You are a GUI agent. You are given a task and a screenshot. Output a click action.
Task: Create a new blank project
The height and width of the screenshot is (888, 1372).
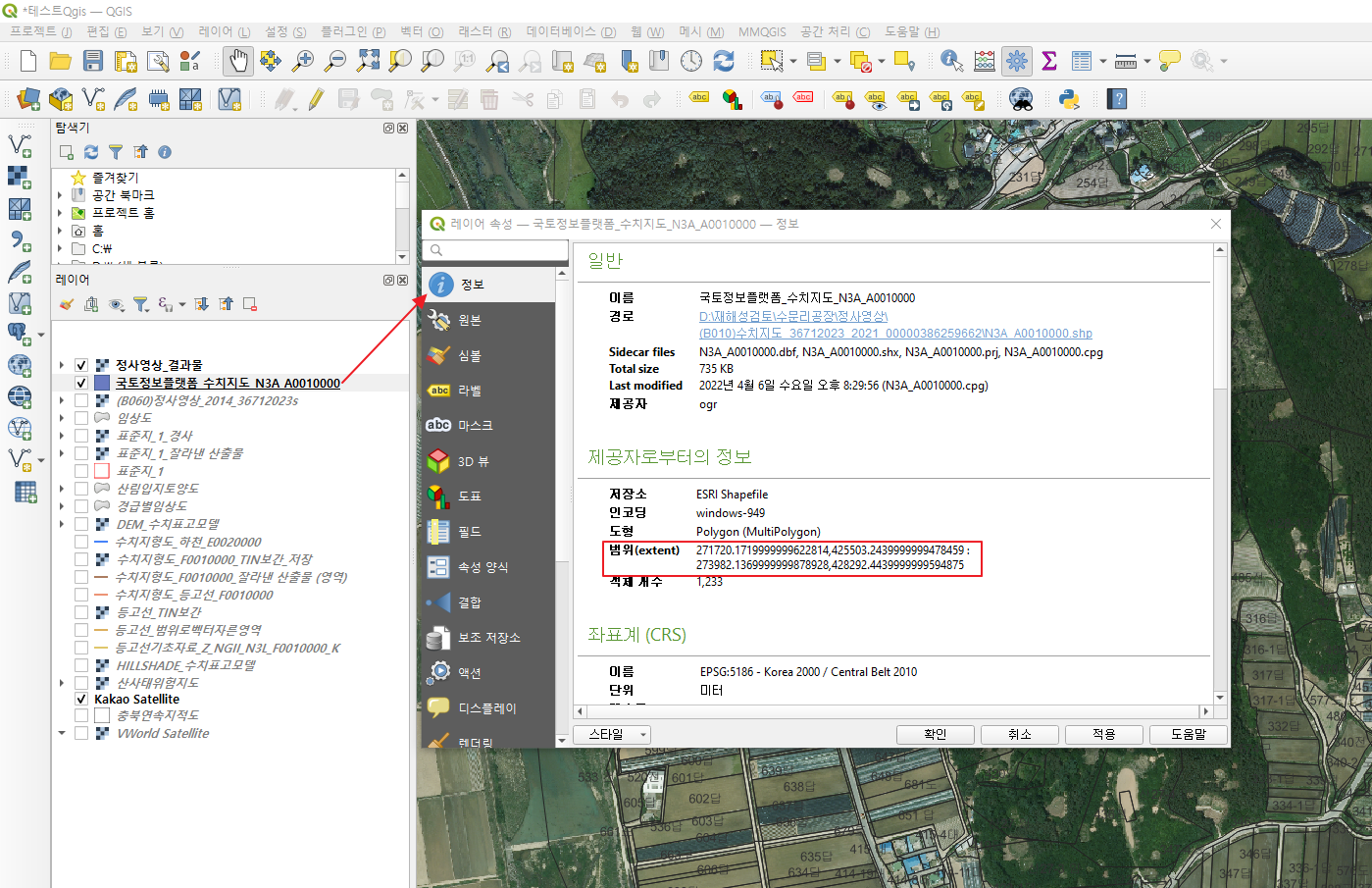[28, 61]
